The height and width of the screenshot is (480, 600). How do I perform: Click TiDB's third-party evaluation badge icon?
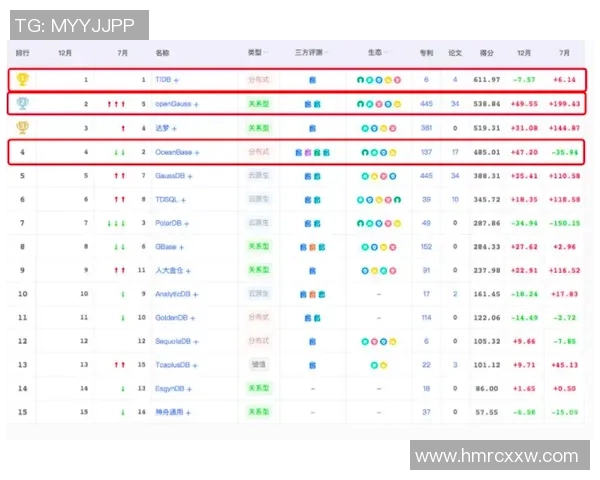point(312,79)
